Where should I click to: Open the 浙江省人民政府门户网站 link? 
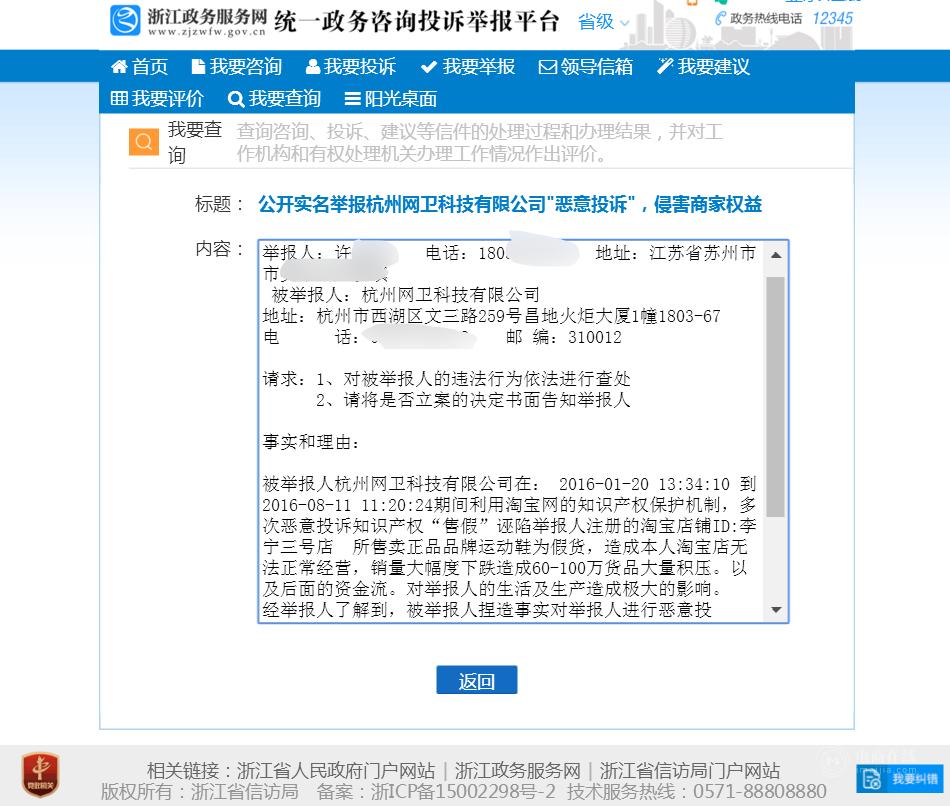point(336,770)
